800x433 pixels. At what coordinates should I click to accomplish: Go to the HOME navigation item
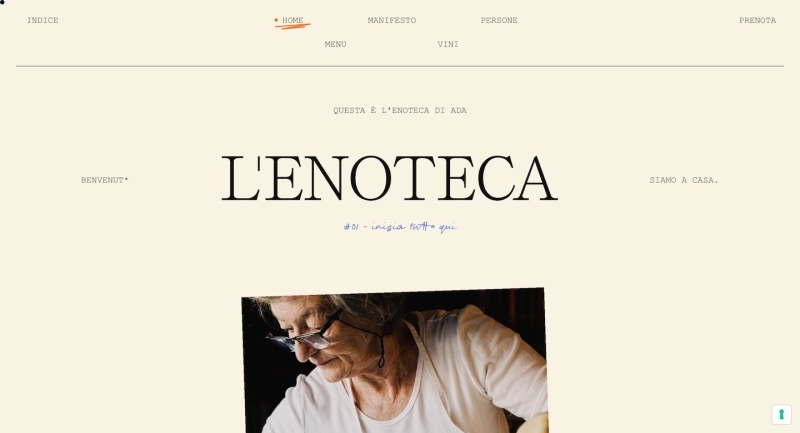click(293, 20)
